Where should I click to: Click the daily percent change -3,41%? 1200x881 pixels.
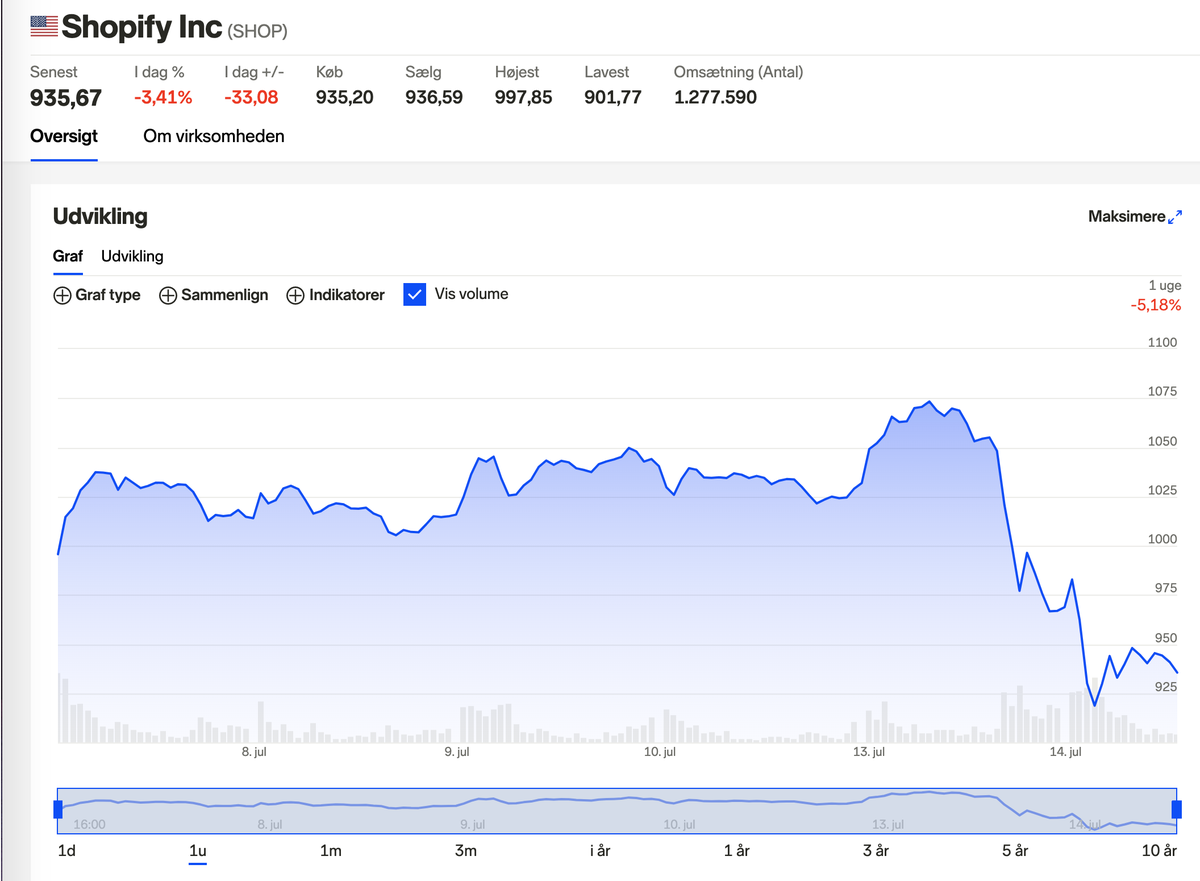(163, 97)
